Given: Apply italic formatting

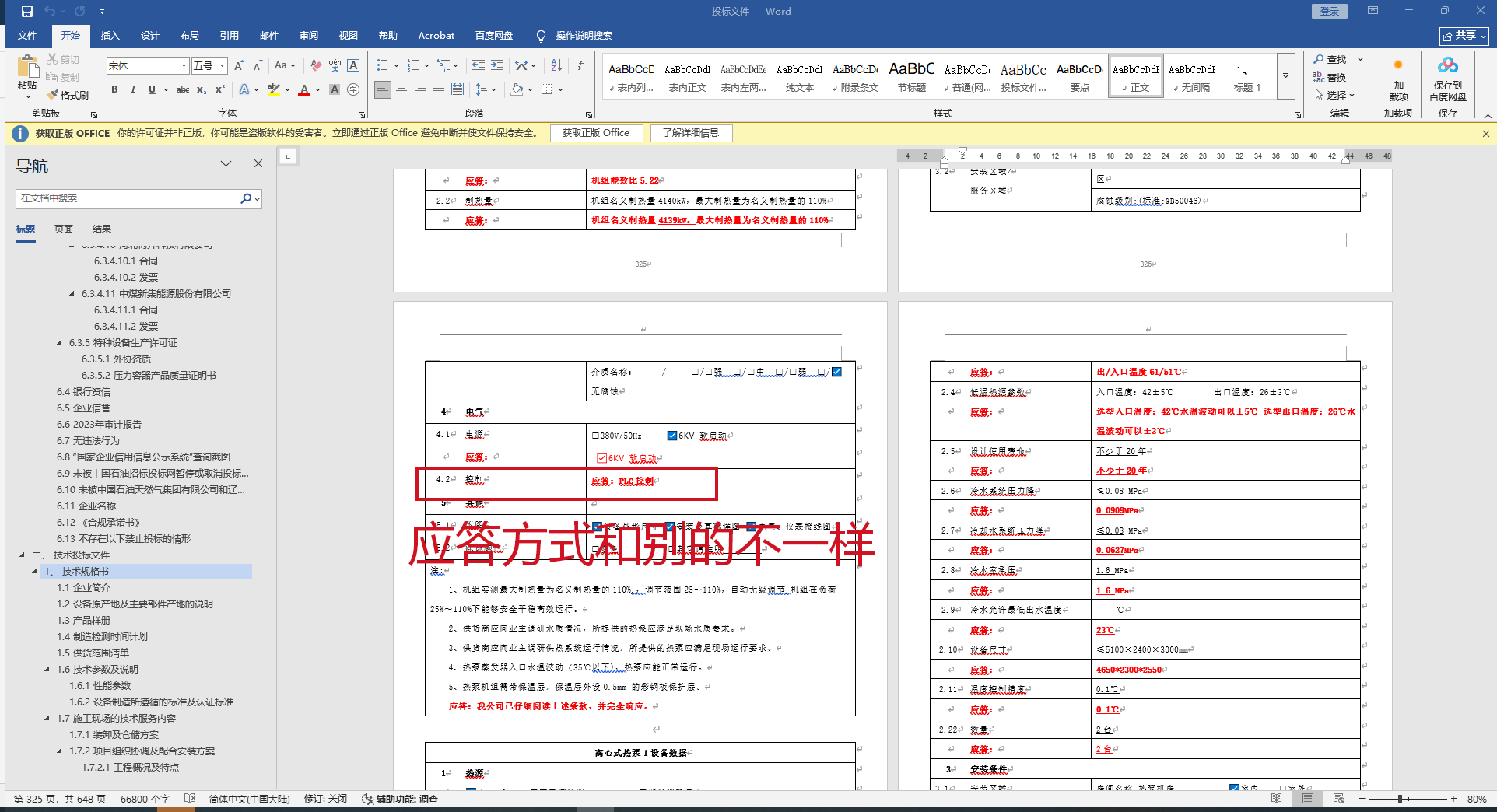Looking at the screenshot, I should (133, 89).
